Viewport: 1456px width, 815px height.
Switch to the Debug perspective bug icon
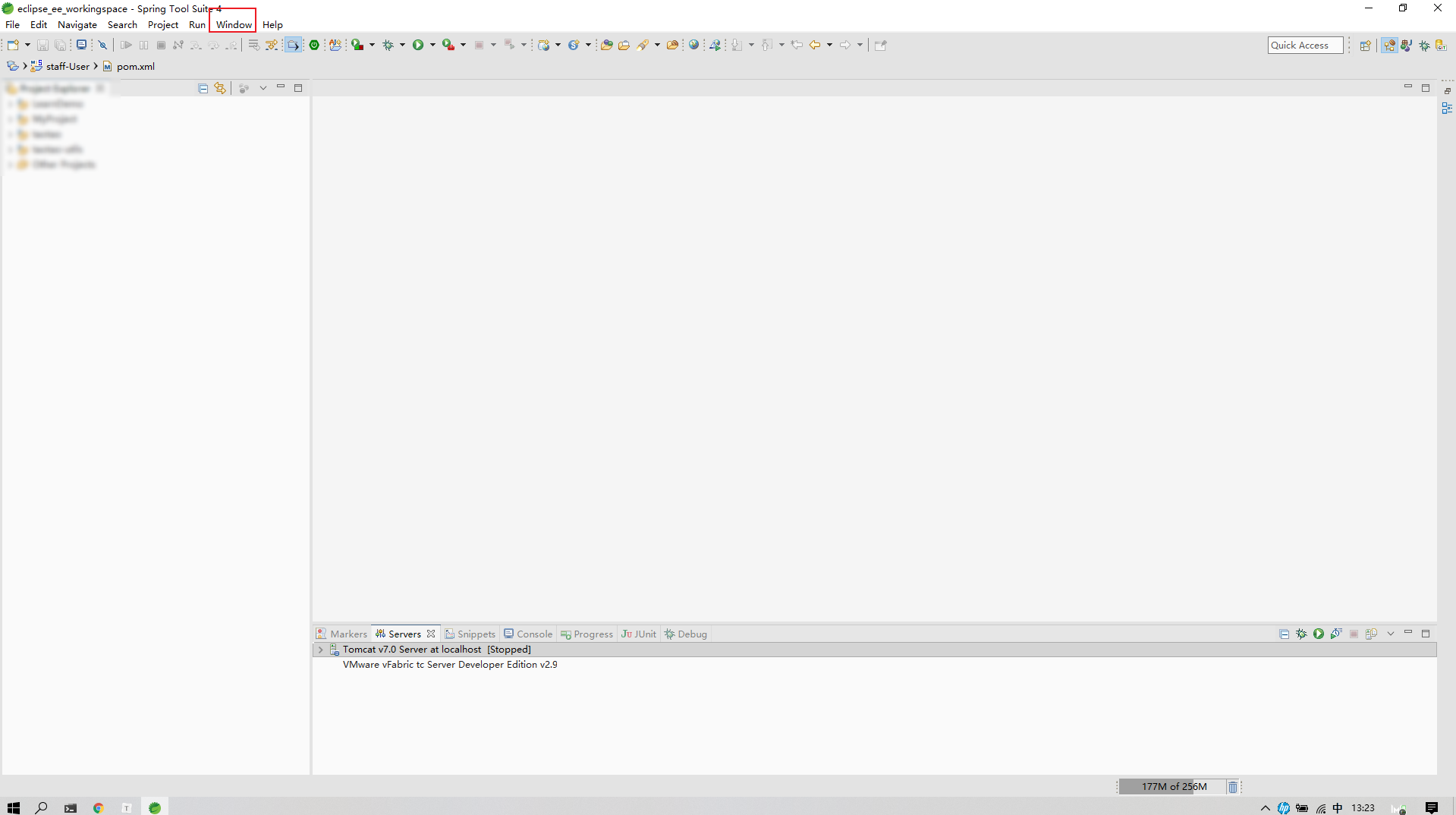coord(1424,46)
